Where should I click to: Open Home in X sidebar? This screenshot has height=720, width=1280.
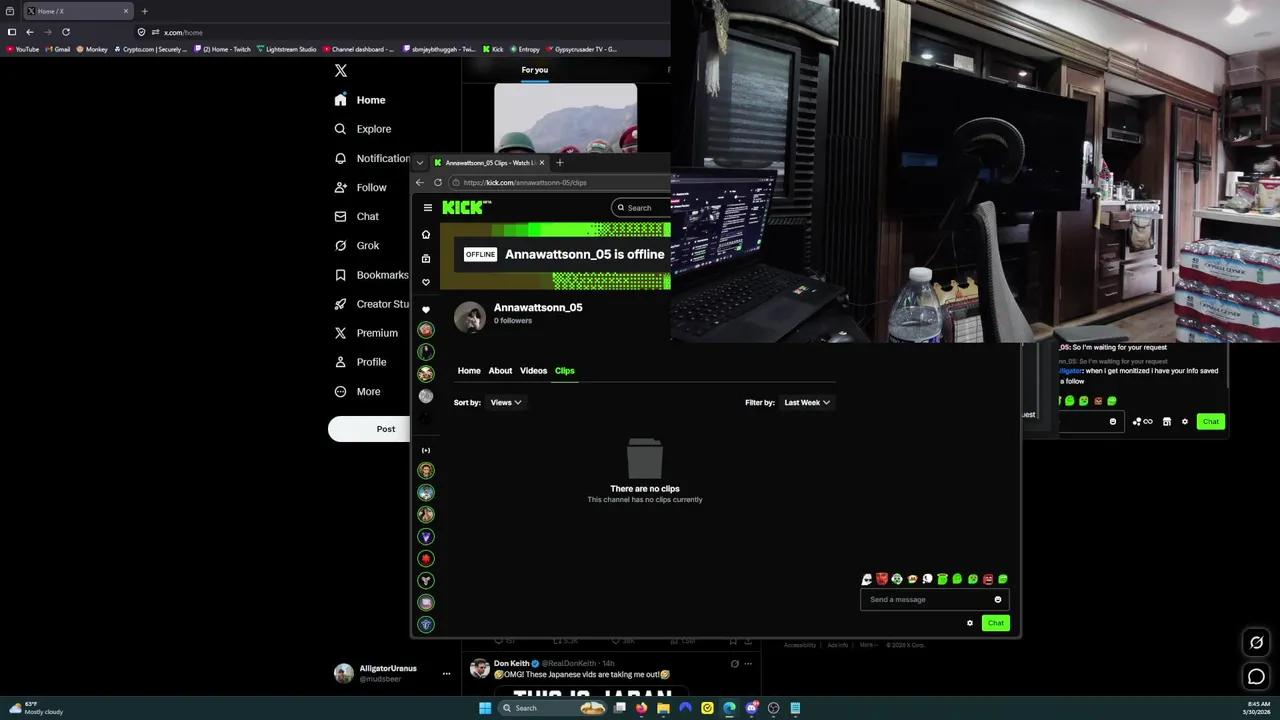[x=360, y=100]
